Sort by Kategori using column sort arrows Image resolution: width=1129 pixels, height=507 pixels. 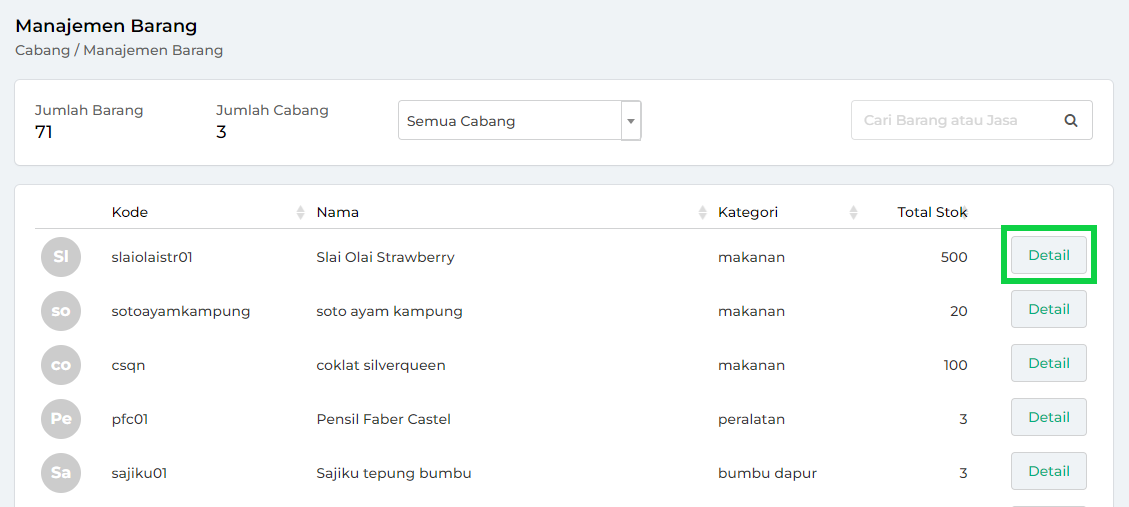853,212
